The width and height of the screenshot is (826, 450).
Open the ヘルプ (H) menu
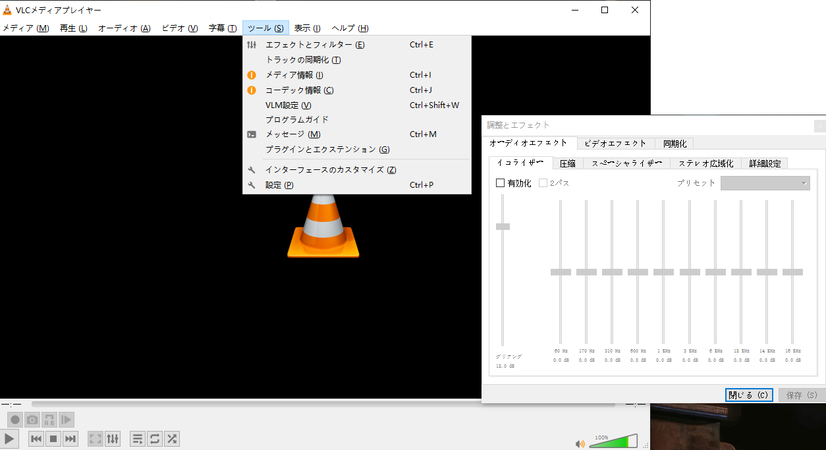point(350,28)
